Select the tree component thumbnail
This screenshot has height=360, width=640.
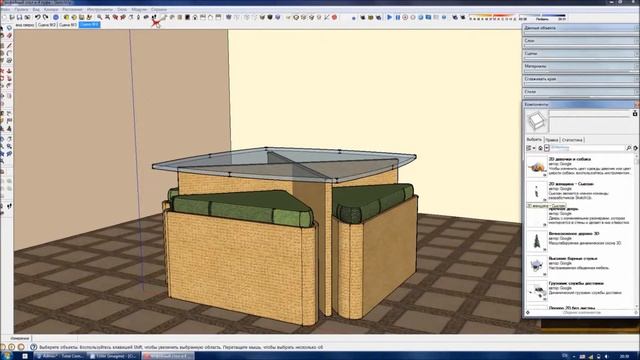(x=537, y=241)
